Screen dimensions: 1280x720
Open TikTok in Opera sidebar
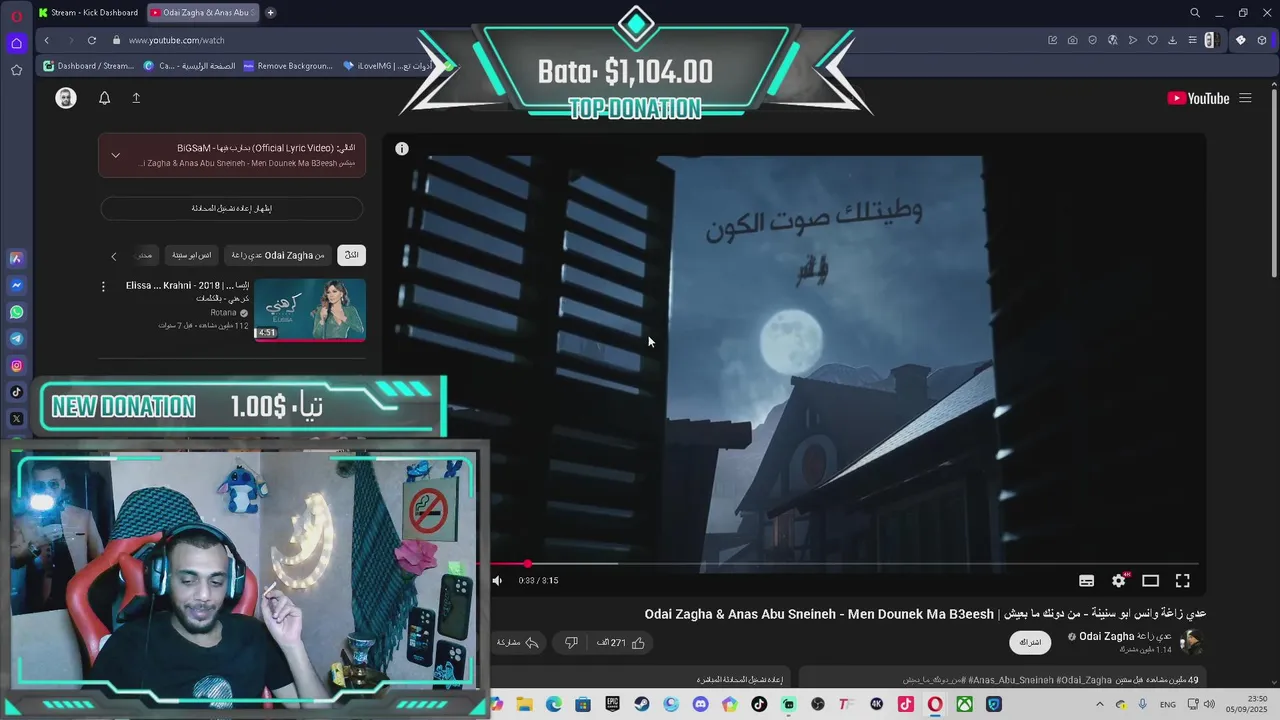(x=16, y=392)
